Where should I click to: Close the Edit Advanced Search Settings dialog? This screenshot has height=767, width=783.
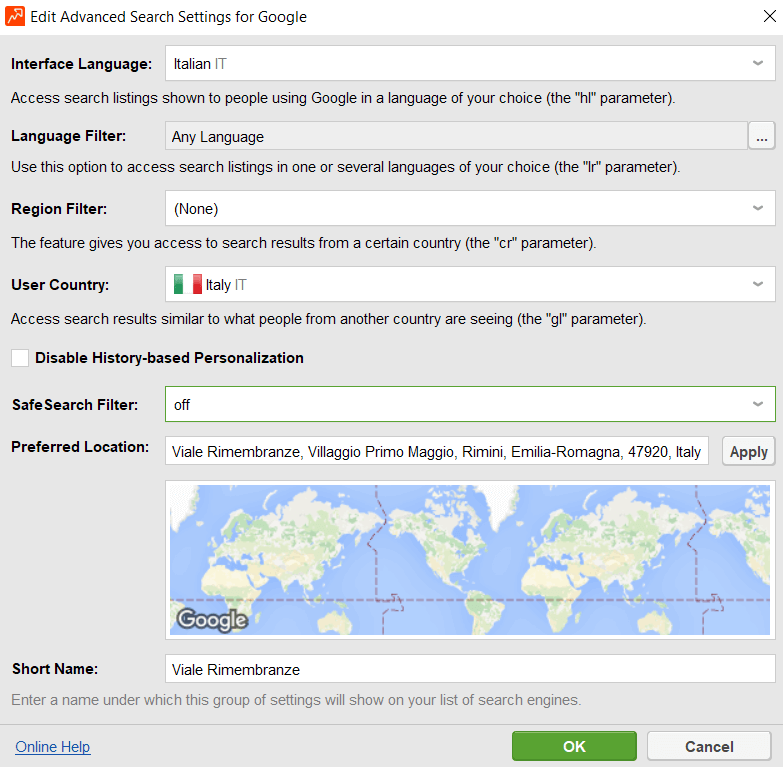point(770,16)
